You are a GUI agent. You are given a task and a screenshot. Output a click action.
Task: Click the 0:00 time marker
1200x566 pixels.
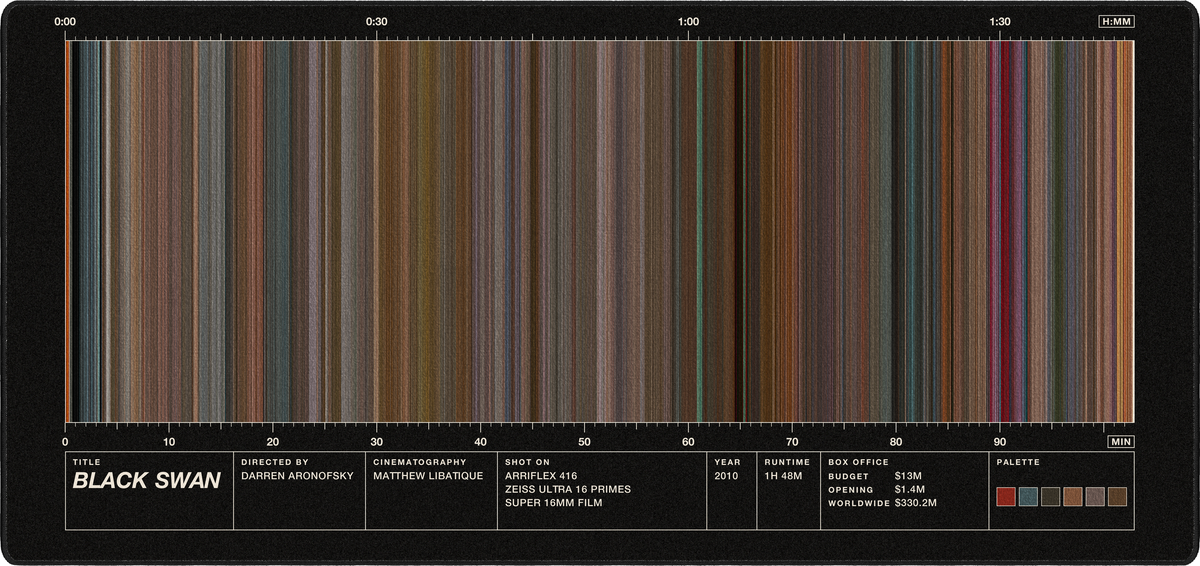pyautogui.click(x=65, y=21)
